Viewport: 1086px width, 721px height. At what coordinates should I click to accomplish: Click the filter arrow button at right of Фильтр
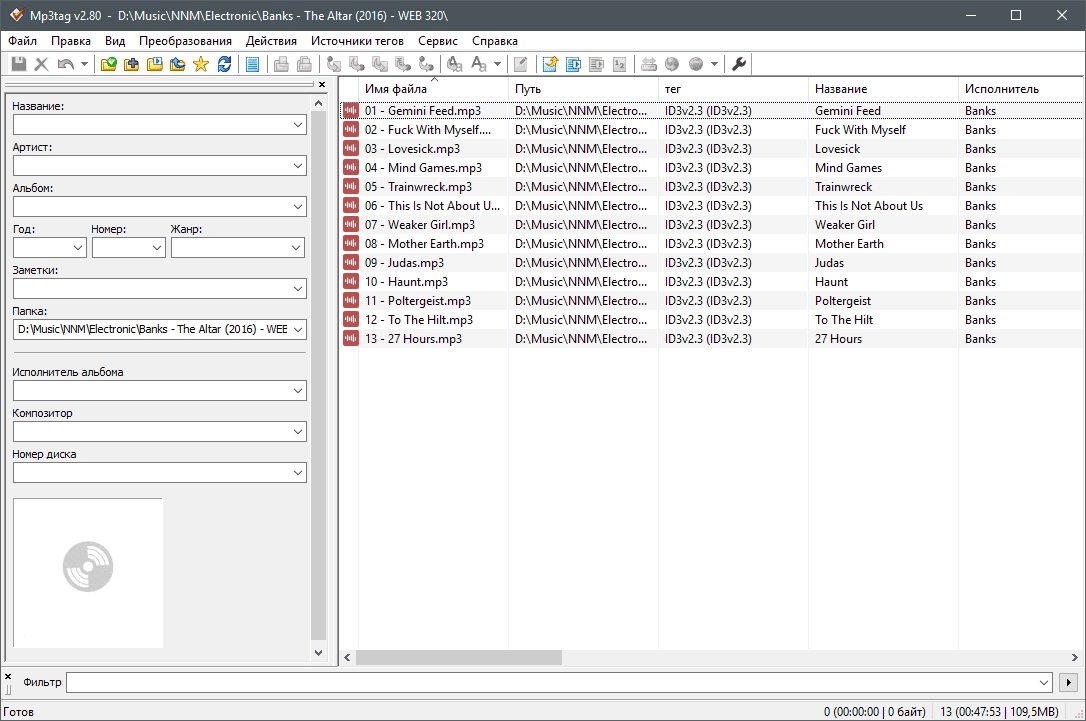(x=1069, y=683)
